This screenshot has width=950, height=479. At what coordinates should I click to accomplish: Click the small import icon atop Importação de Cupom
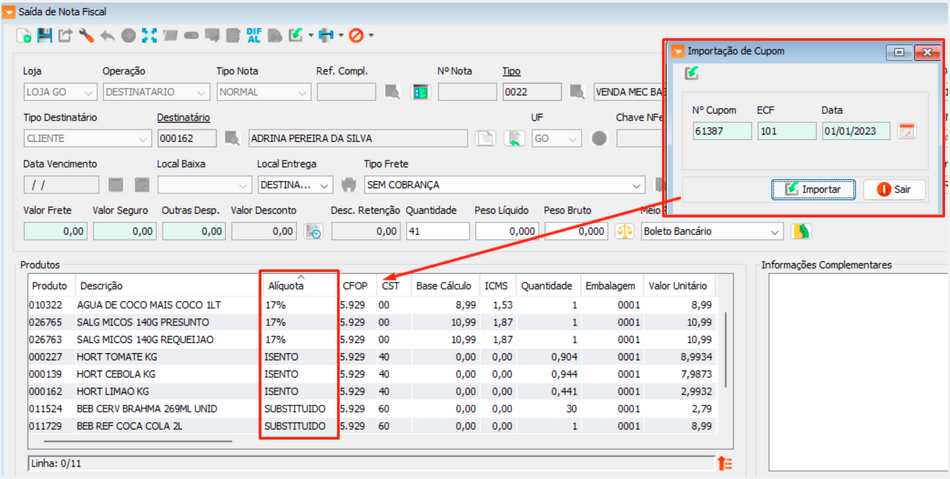pyautogui.click(x=691, y=73)
